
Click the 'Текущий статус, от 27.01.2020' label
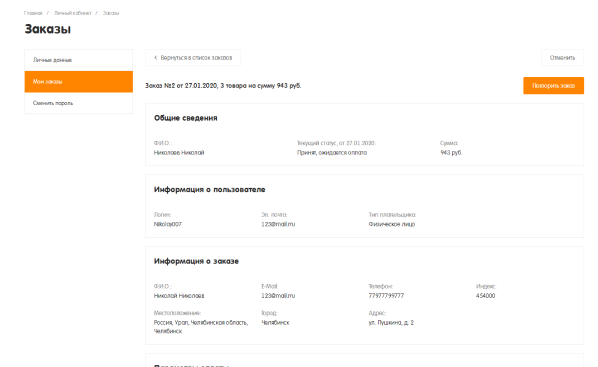point(336,143)
